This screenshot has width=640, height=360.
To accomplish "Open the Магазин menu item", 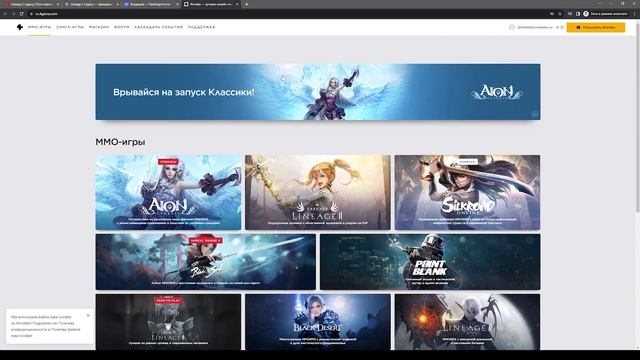I will pyautogui.click(x=99, y=27).
